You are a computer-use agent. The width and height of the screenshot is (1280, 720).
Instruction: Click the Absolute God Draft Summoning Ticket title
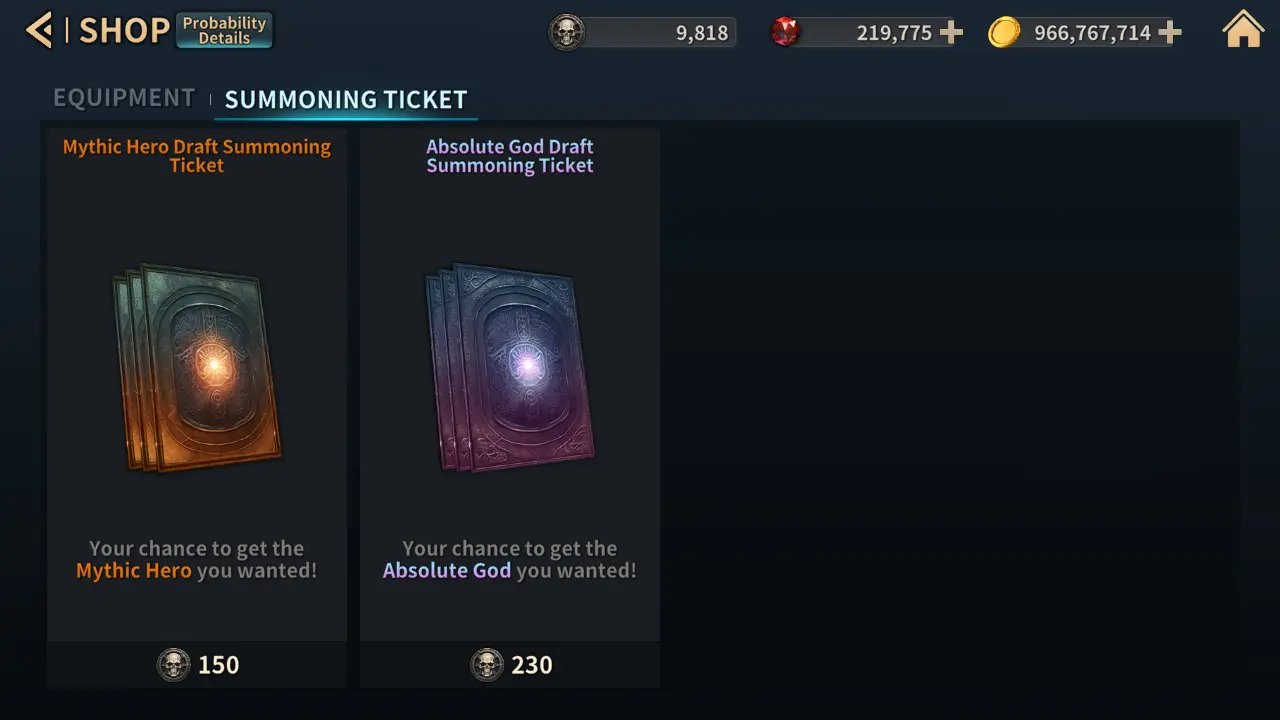pyautogui.click(x=510, y=156)
